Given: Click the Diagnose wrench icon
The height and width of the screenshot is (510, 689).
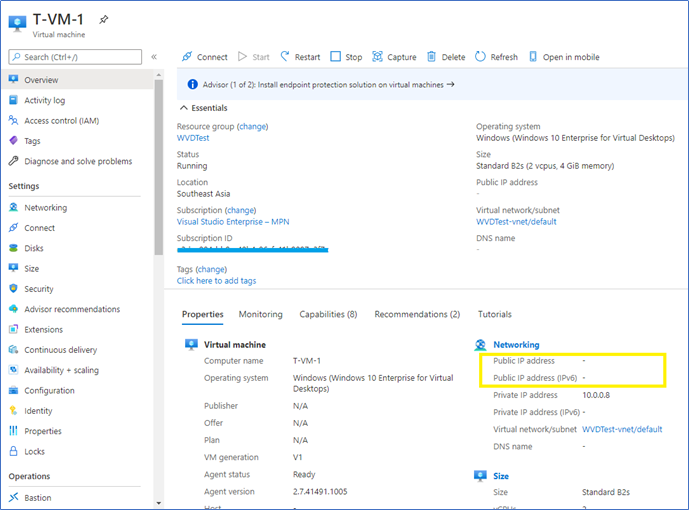Looking at the screenshot, I should 14,161.
